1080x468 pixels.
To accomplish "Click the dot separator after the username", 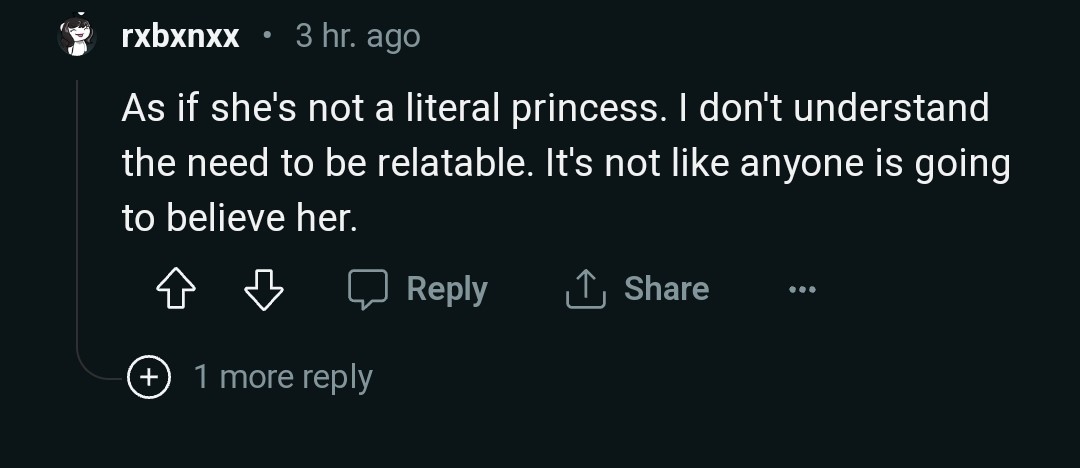I will [267, 37].
